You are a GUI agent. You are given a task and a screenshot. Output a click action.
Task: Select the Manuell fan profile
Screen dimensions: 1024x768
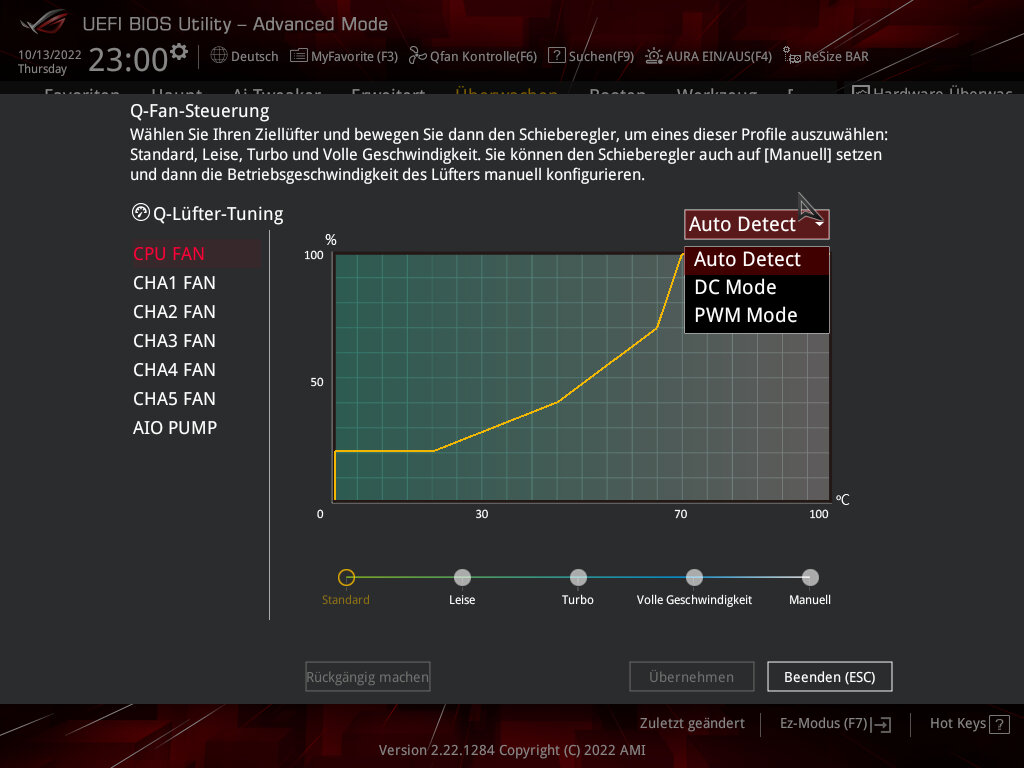point(810,577)
